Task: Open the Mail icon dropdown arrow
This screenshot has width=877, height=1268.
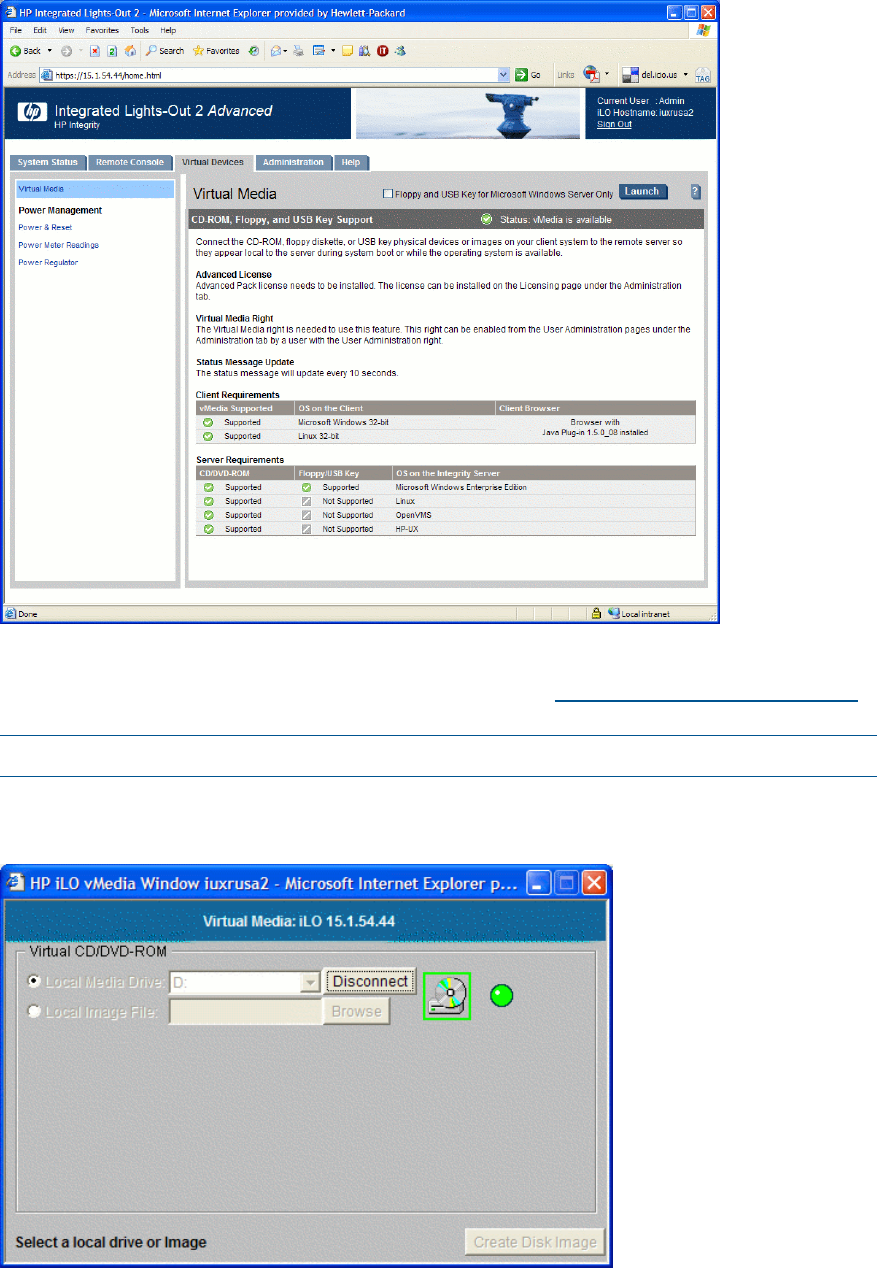Action: pyautogui.click(x=286, y=50)
